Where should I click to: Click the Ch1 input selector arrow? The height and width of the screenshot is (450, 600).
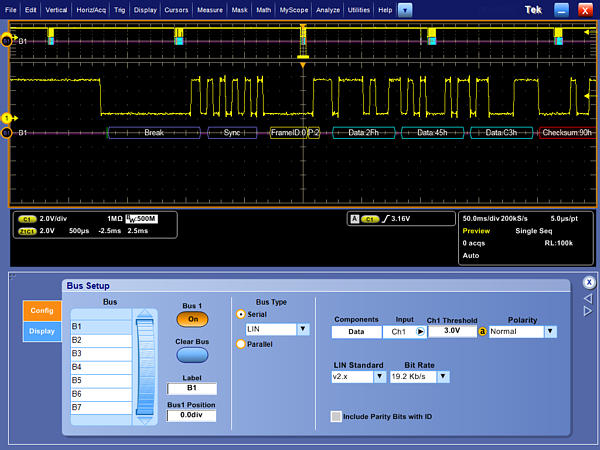(x=421, y=331)
